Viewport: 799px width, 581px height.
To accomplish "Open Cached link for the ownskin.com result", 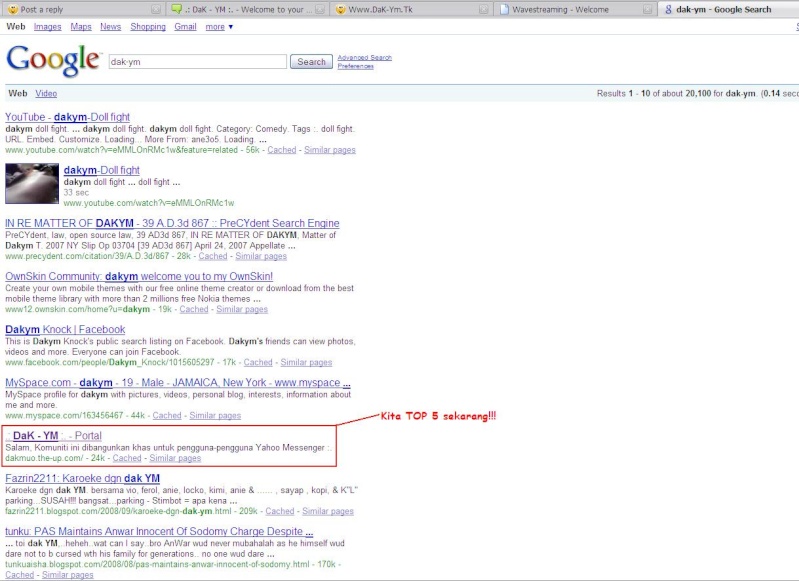I will point(194,309).
